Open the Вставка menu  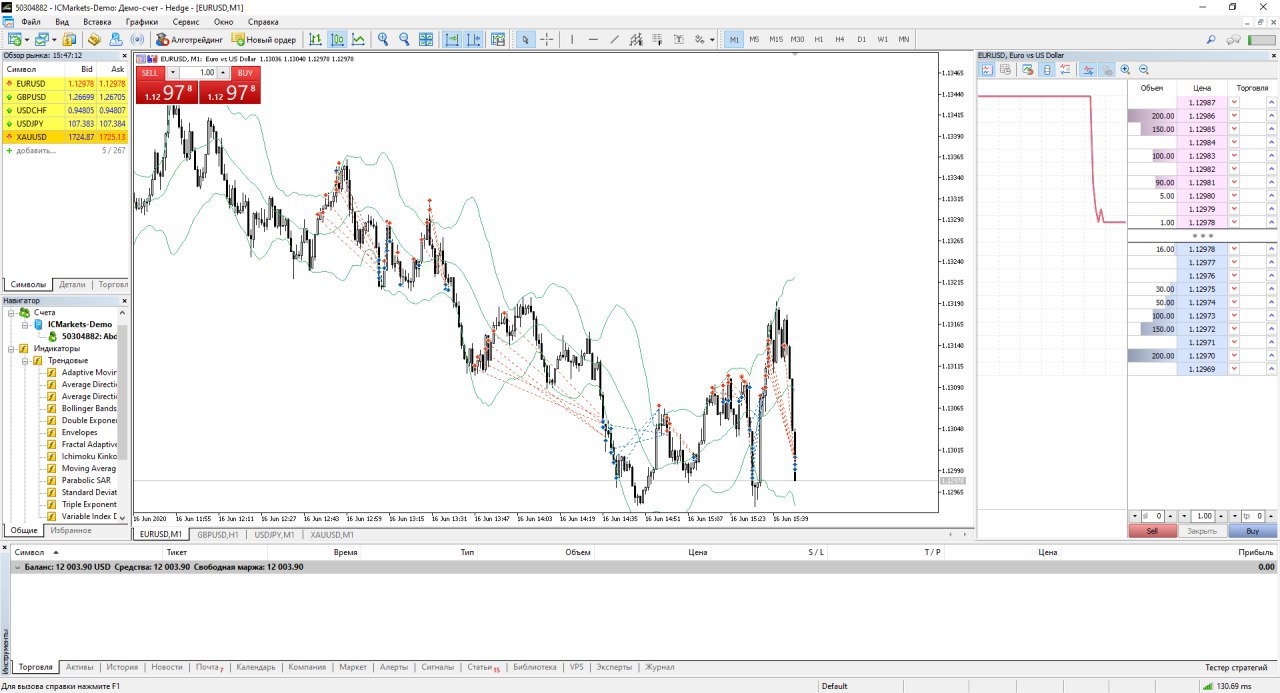point(97,21)
